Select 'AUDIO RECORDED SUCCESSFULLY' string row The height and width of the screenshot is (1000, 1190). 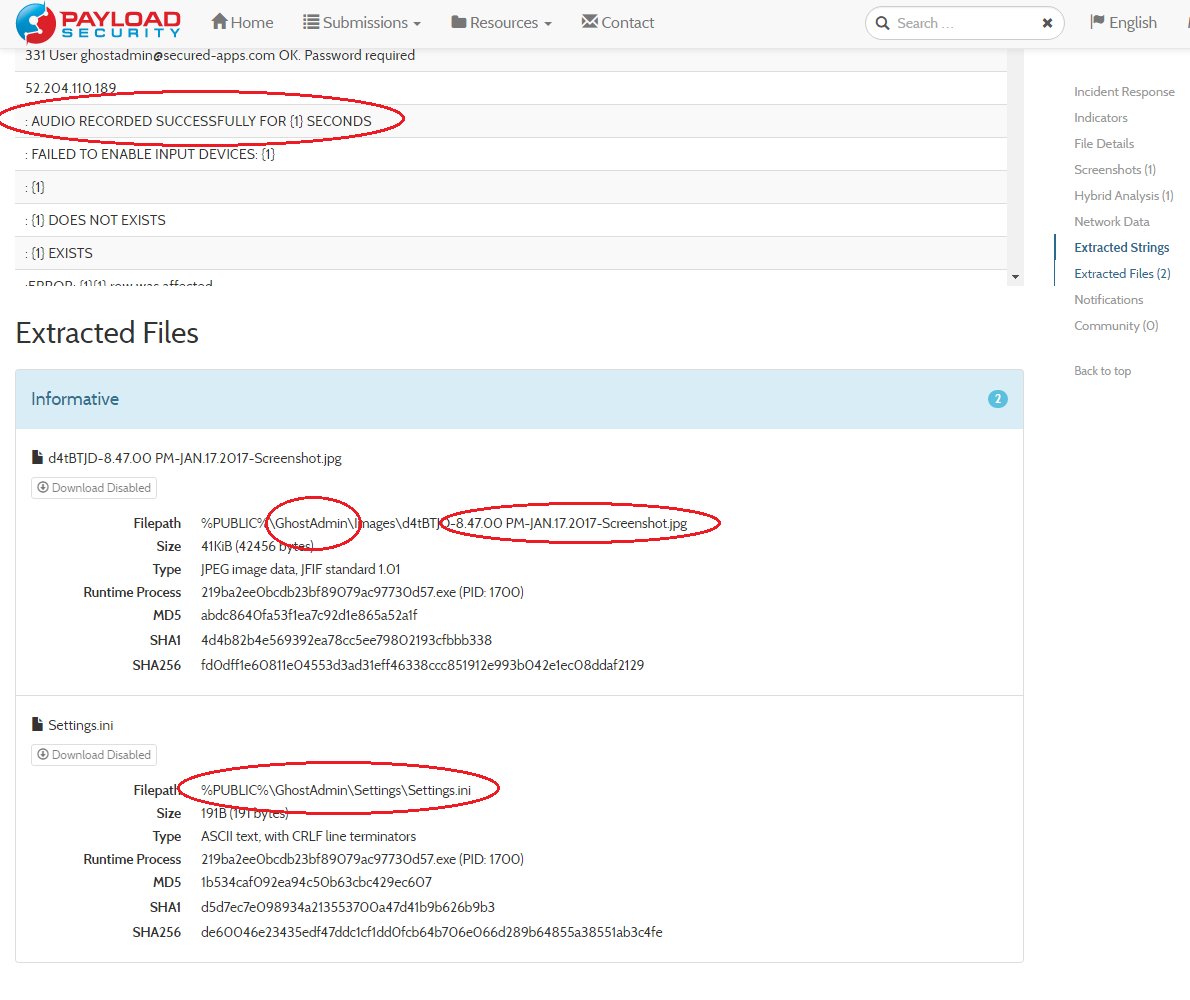tap(511, 121)
